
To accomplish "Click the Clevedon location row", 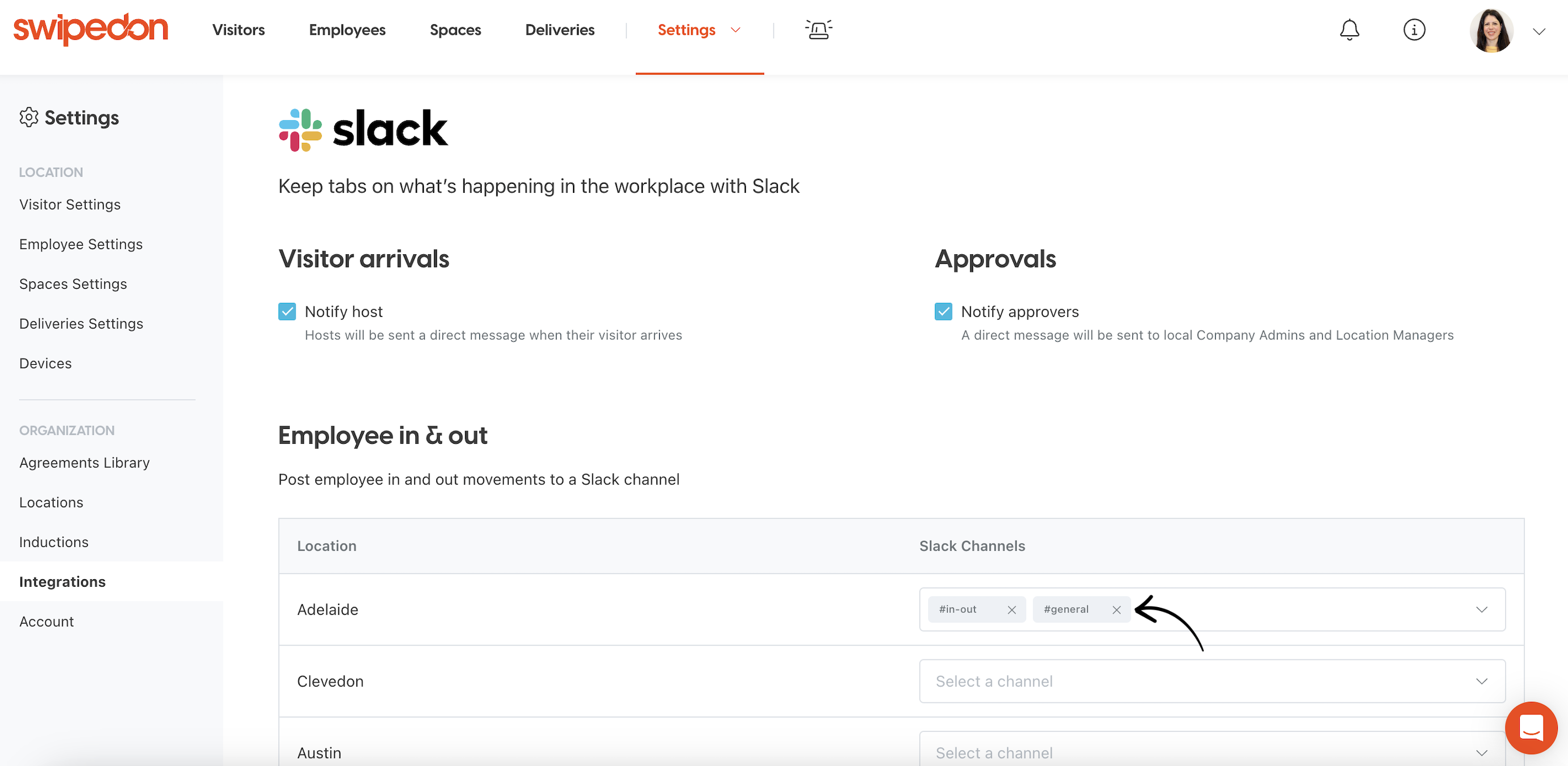I will 901,681.
